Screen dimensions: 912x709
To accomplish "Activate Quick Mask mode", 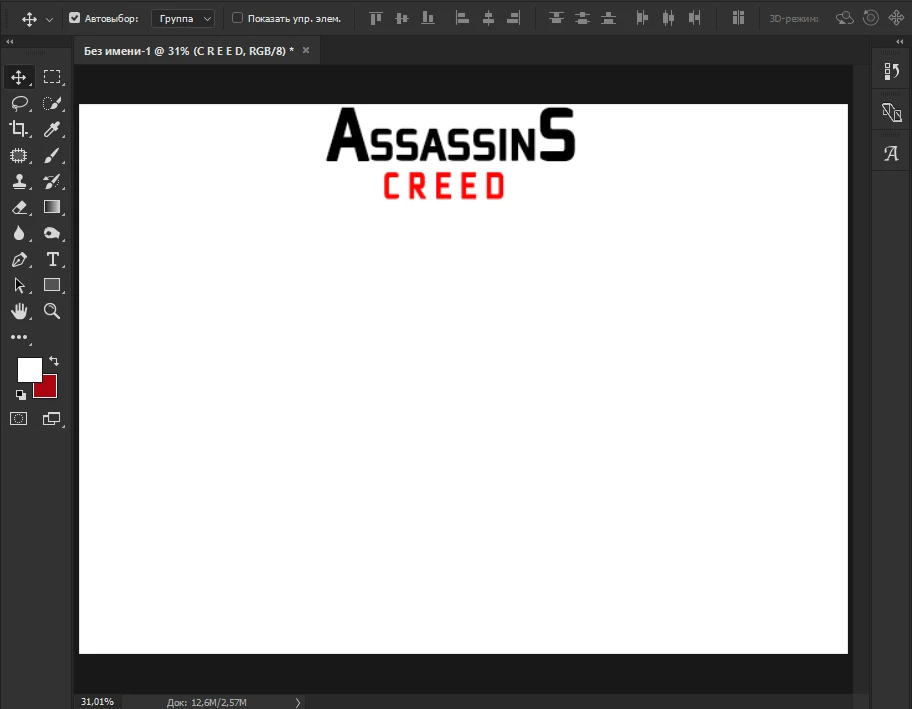I will (x=18, y=418).
